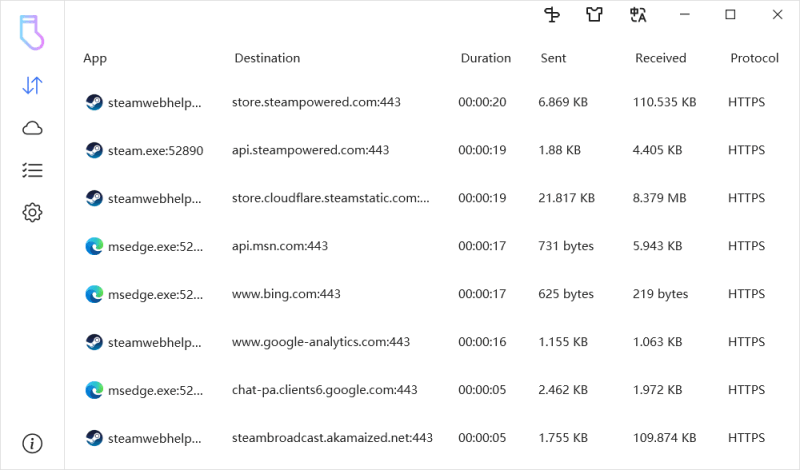
Task: Open the cloud servers page in sidebar
Action: (x=32, y=128)
